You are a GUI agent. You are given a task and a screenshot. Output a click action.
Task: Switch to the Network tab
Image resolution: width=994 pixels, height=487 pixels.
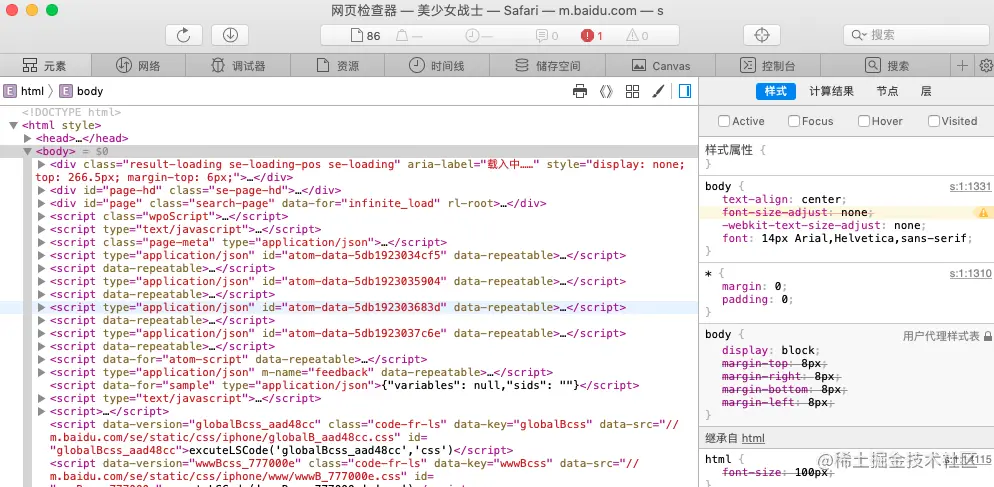tap(138, 65)
